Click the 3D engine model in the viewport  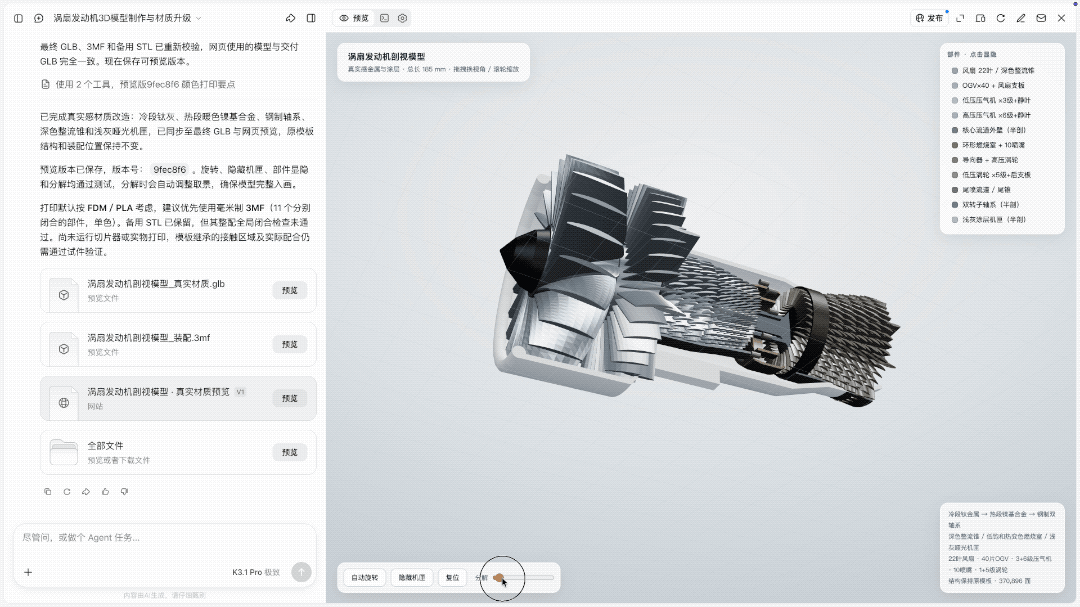click(x=696, y=282)
